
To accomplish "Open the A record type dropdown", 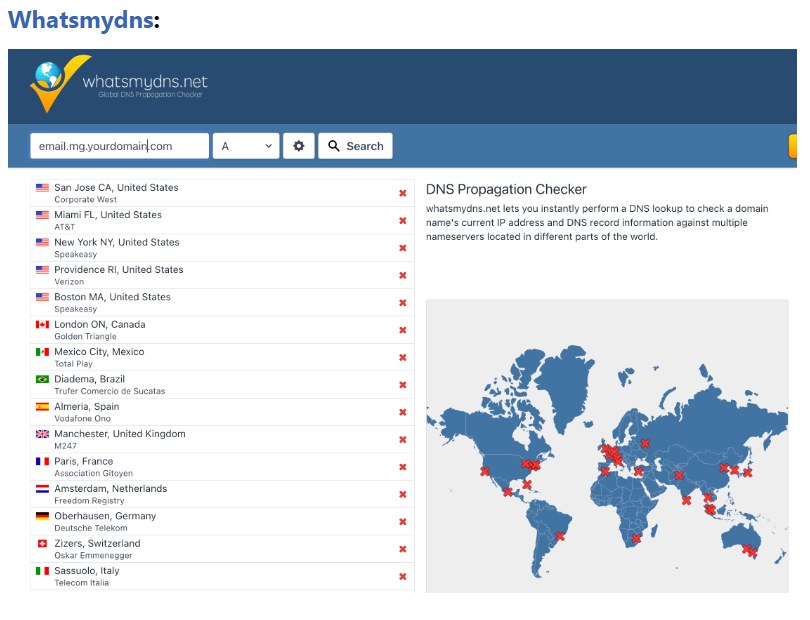I will [x=245, y=146].
